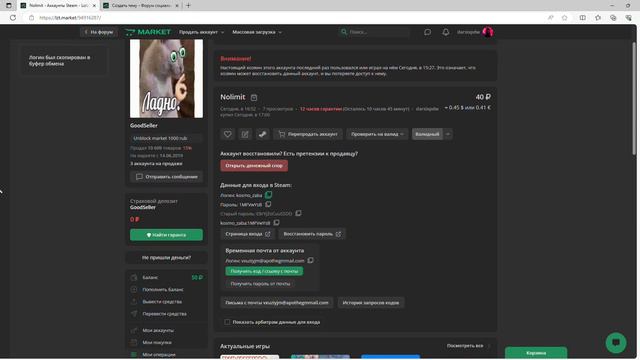Copy the password using its copy icon

pyautogui.click(x=268, y=204)
